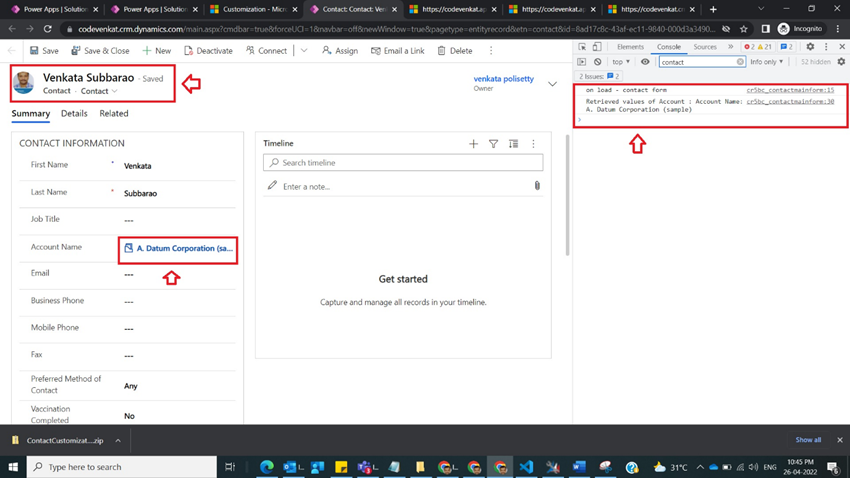The height and width of the screenshot is (478, 850).
Task: Open the DevTools Sources tab
Action: tap(705, 47)
